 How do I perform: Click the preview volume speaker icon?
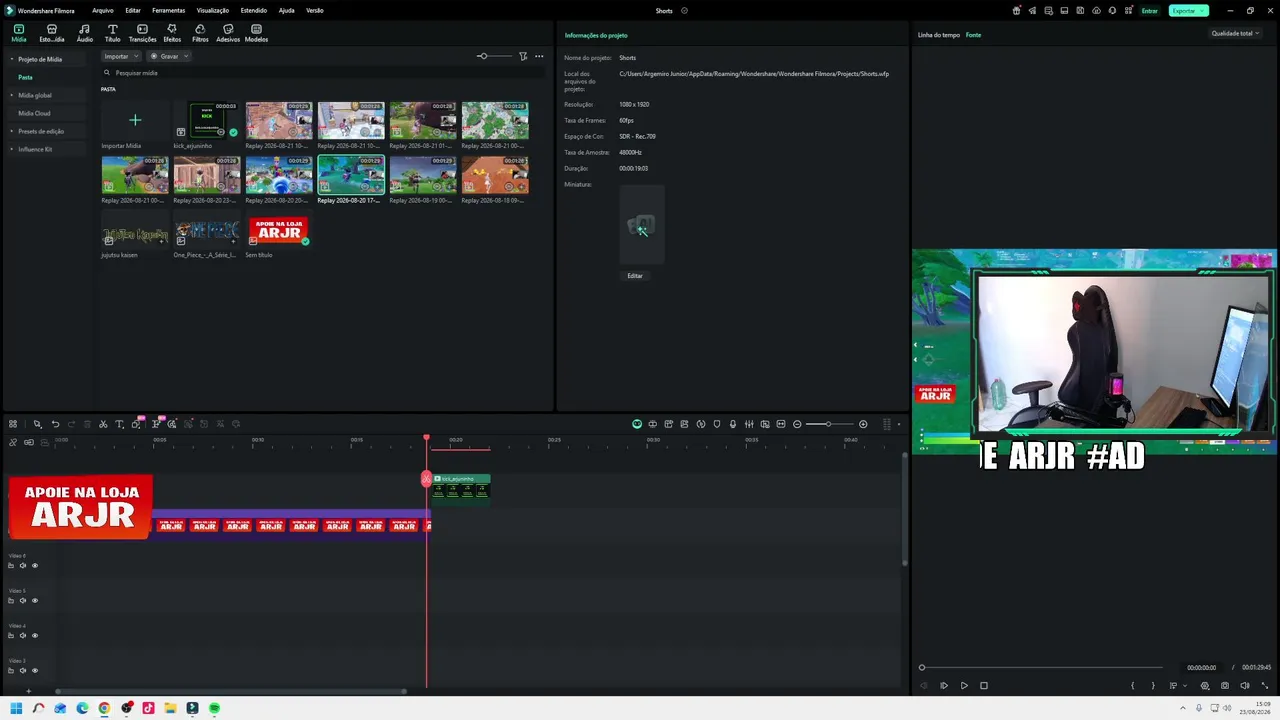click(1245, 686)
